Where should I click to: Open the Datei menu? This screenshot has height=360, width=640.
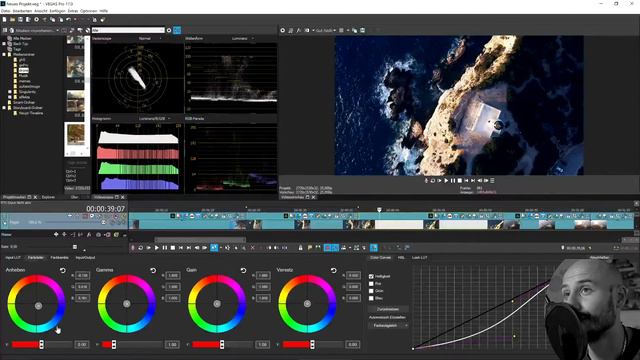6,11
